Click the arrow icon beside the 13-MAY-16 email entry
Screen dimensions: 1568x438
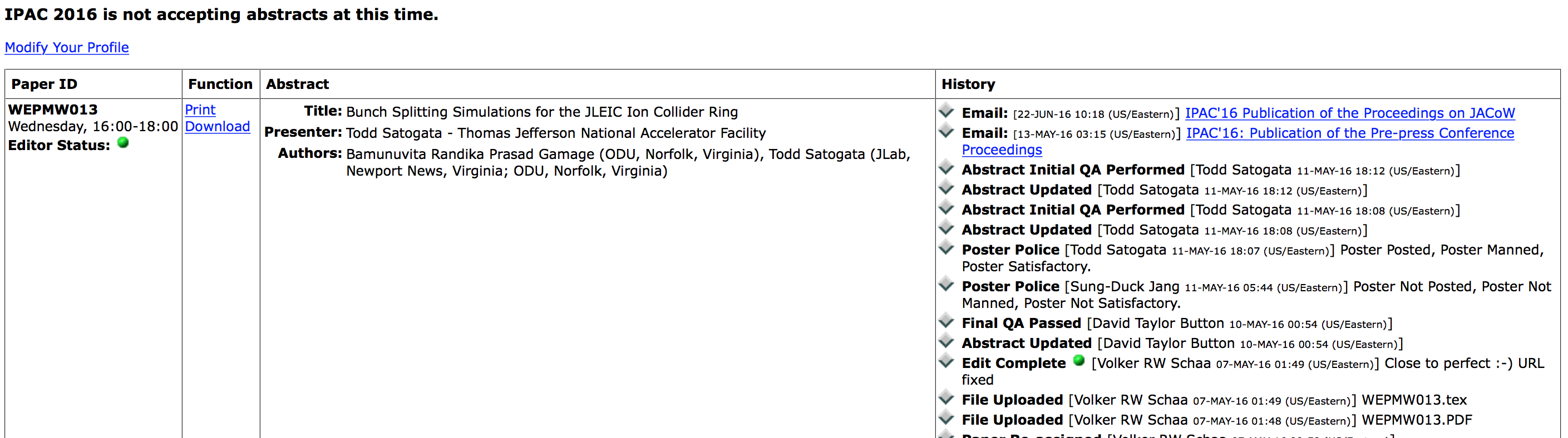[946, 131]
